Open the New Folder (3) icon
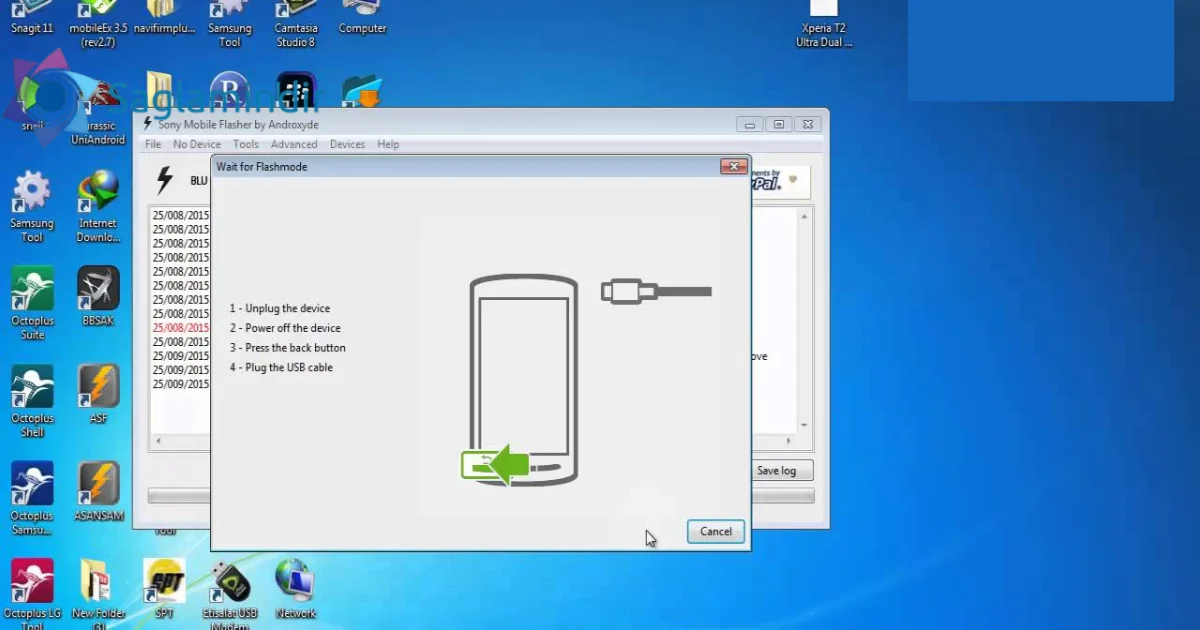The height and width of the screenshot is (630, 1200). pyautogui.click(x=98, y=595)
